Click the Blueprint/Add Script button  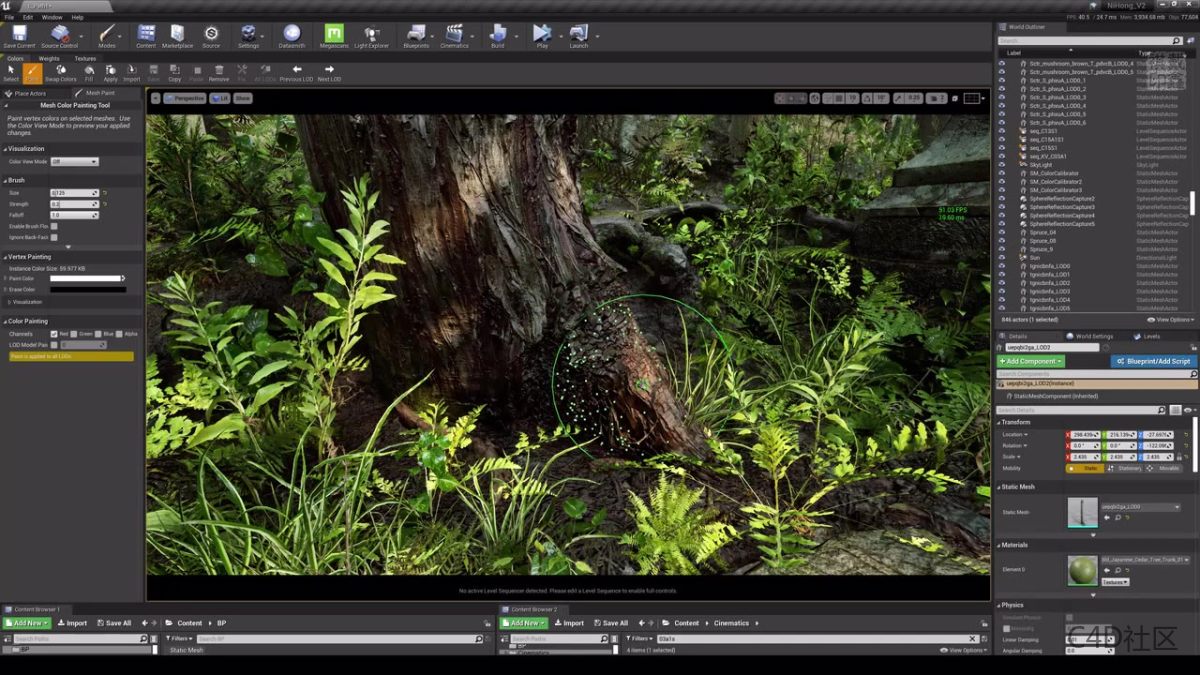click(x=1153, y=361)
